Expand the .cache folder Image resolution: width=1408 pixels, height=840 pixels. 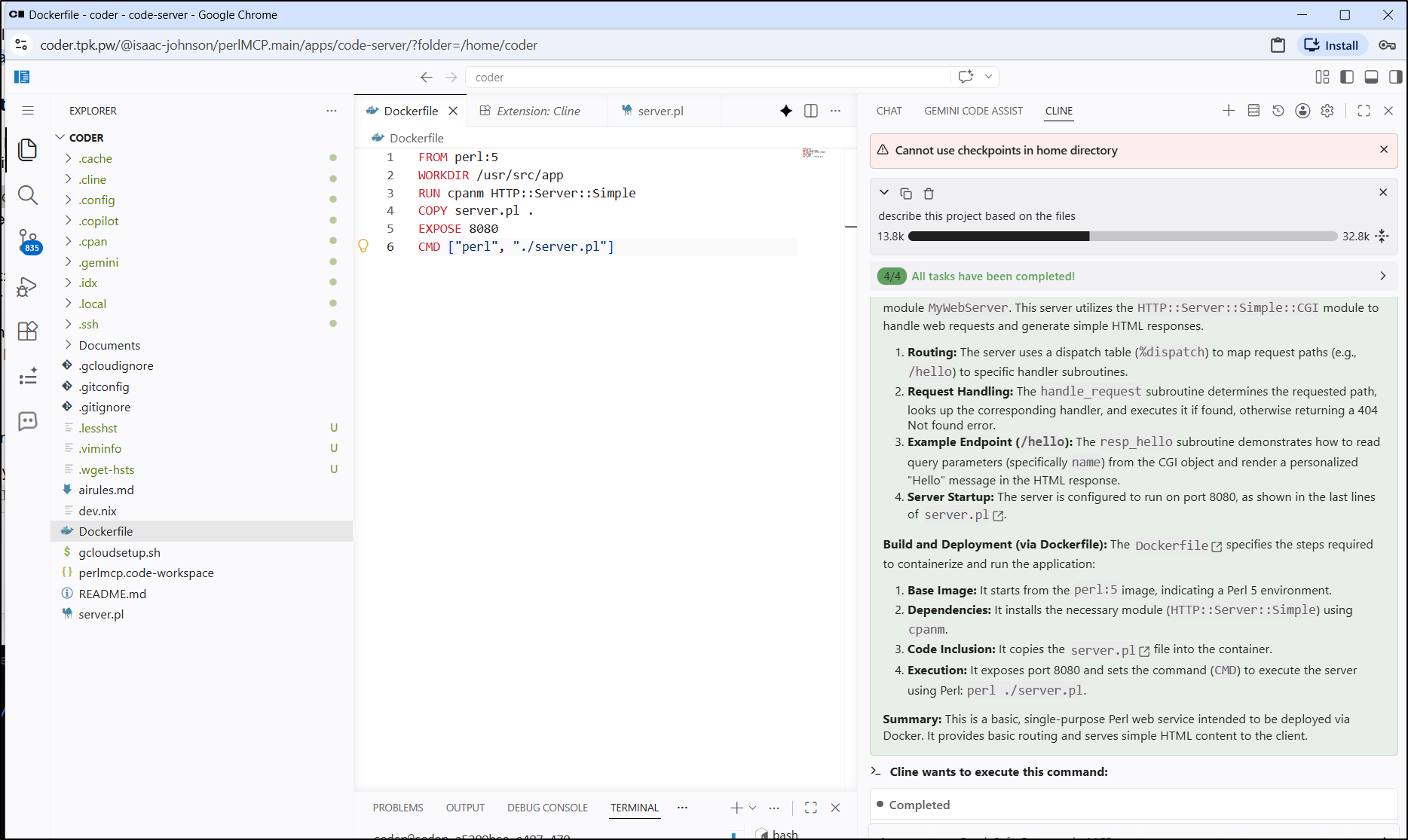point(201,158)
